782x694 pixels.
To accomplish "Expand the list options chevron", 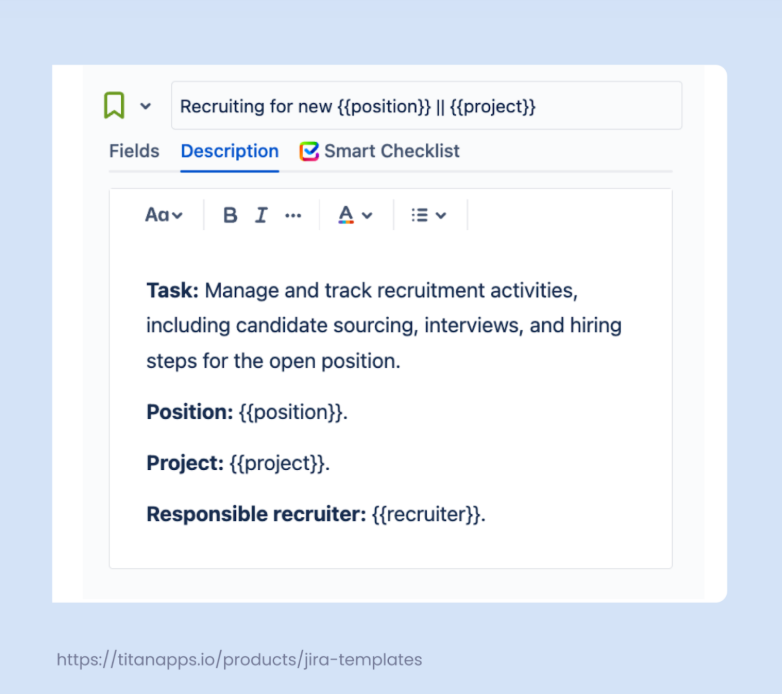I will point(441,215).
